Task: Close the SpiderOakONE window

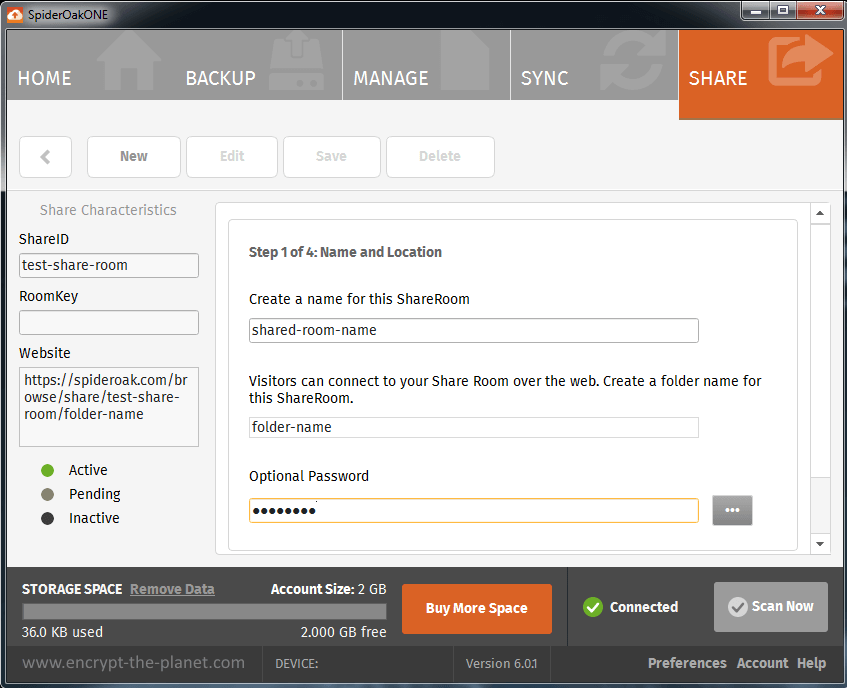Action: pos(820,11)
